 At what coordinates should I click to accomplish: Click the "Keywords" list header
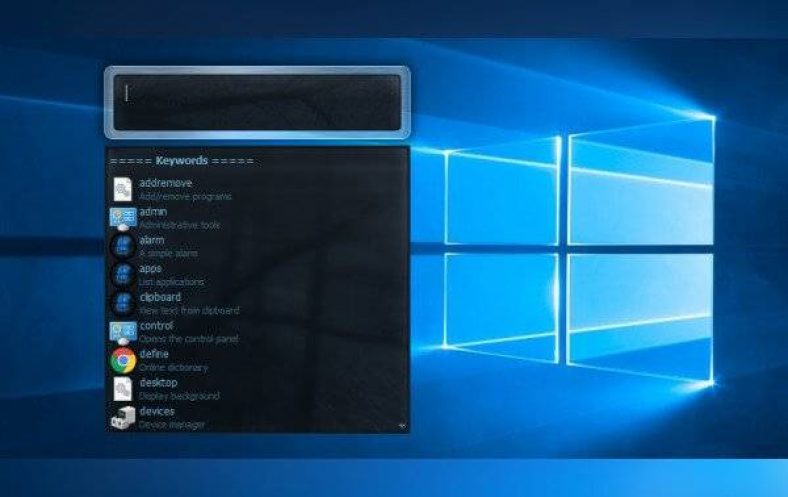coord(181,161)
